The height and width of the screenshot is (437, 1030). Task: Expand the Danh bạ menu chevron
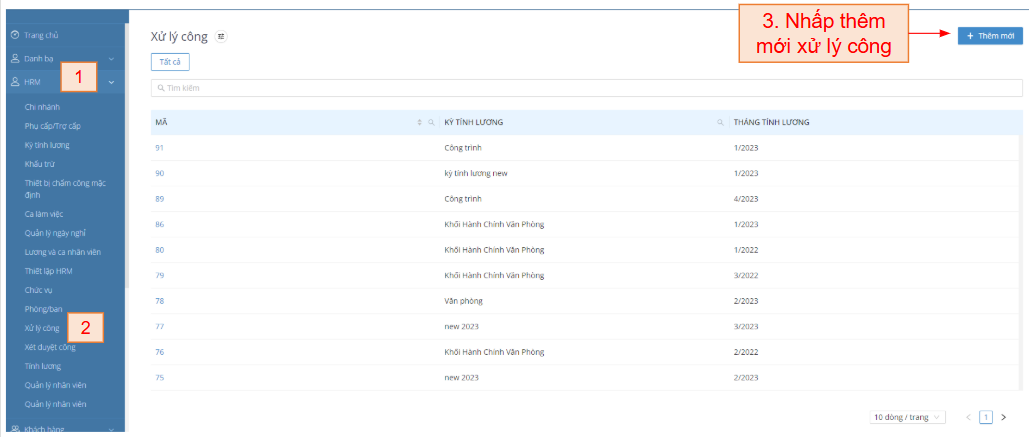coord(111,59)
